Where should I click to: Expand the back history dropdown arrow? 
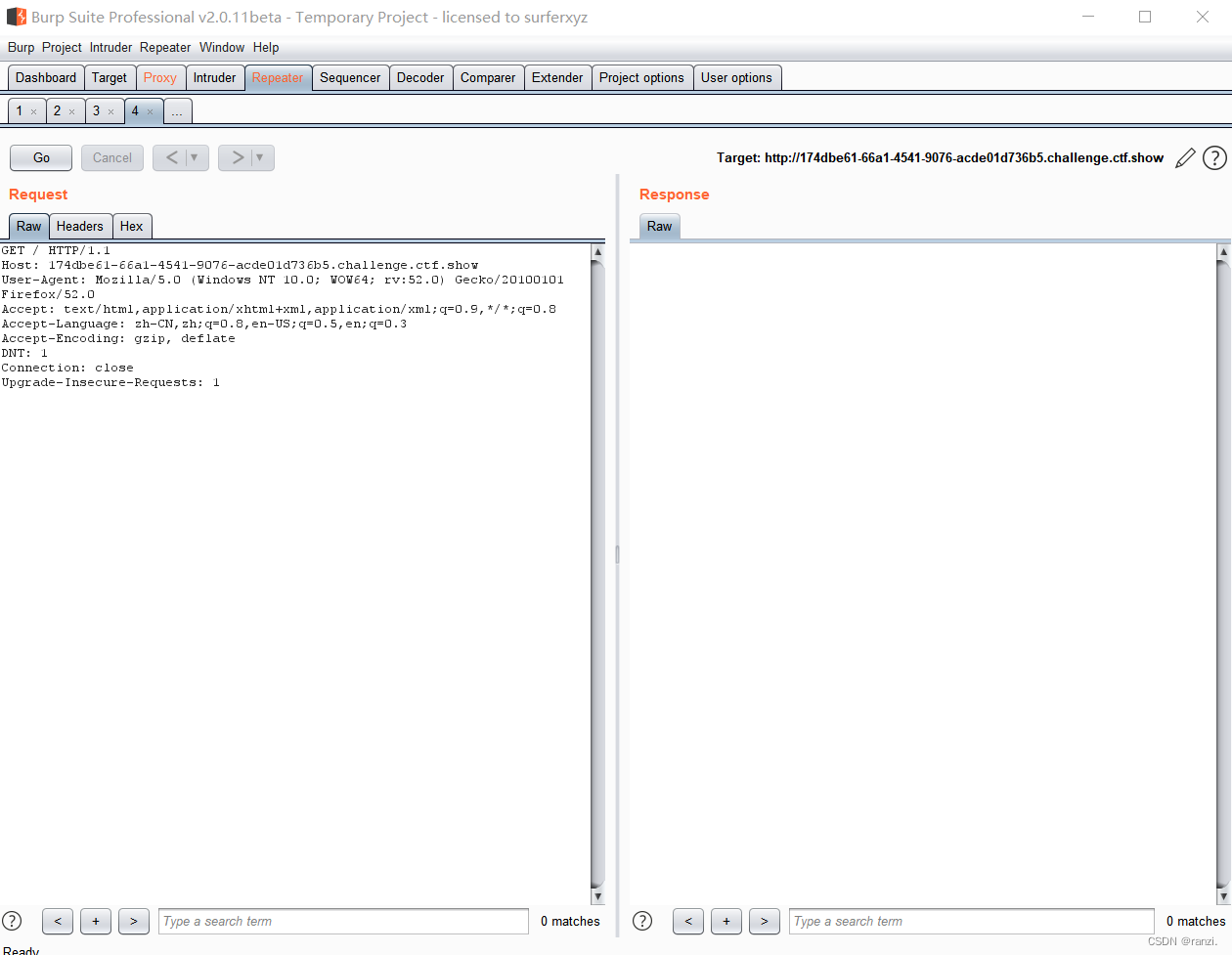pyautogui.click(x=195, y=157)
